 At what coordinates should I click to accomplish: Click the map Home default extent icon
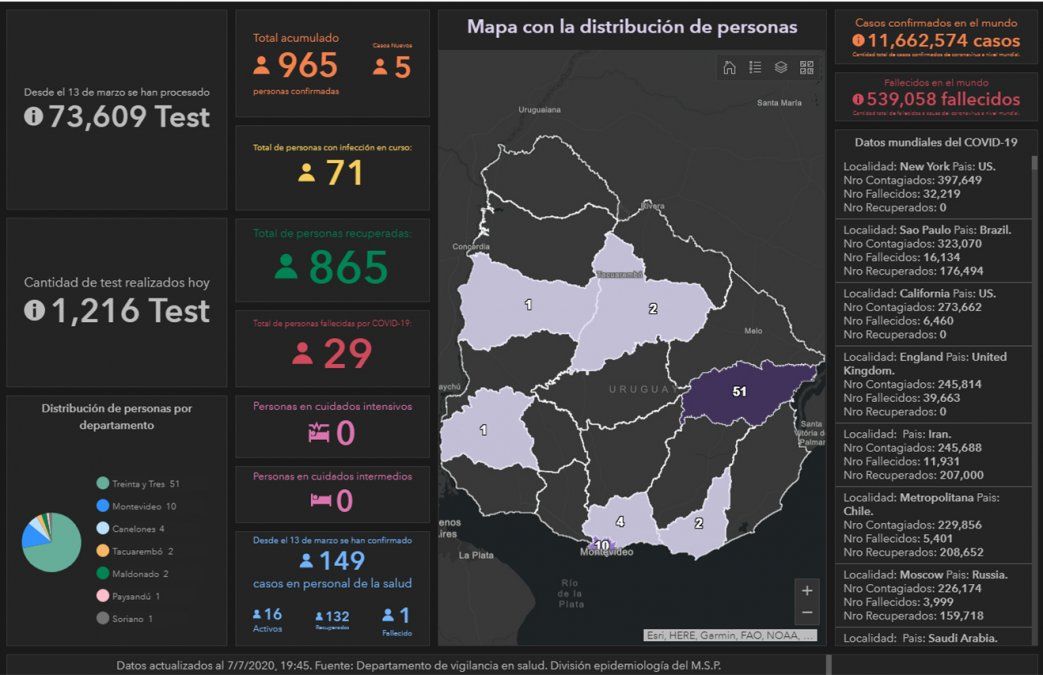729,68
